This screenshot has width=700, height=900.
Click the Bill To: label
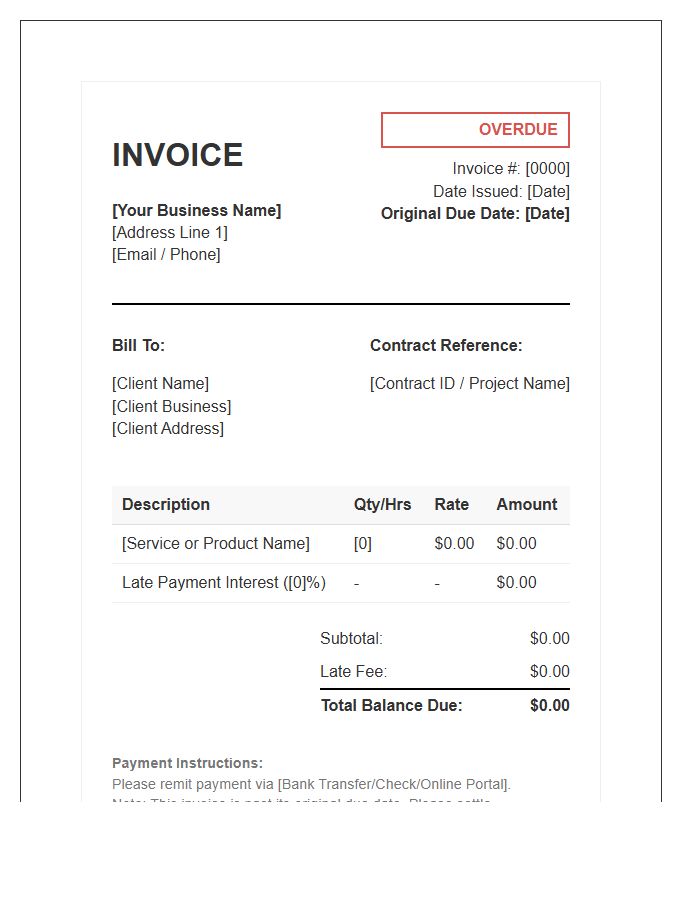click(x=138, y=346)
